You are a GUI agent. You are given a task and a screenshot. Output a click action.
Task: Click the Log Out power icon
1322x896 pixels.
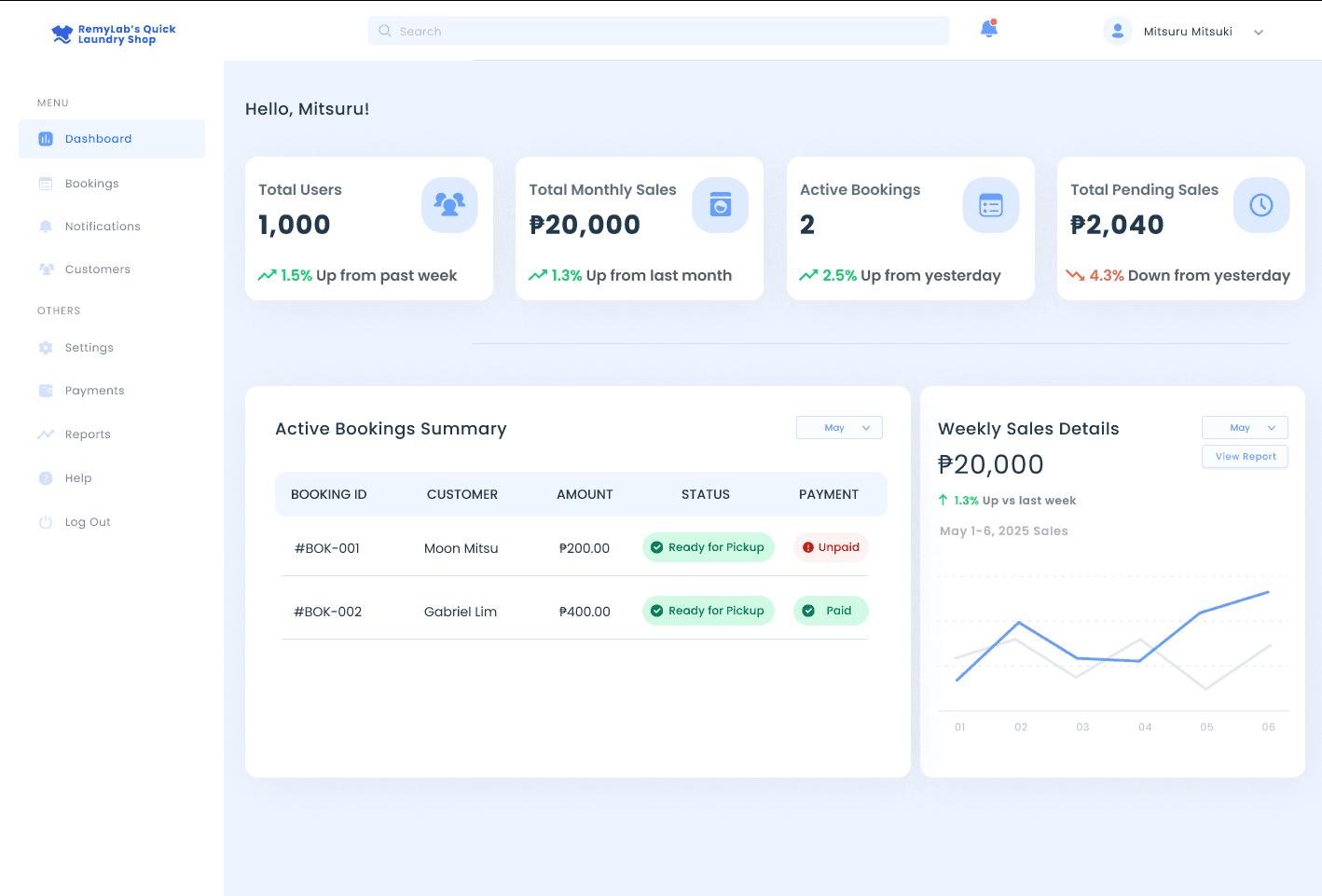pos(46,521)
